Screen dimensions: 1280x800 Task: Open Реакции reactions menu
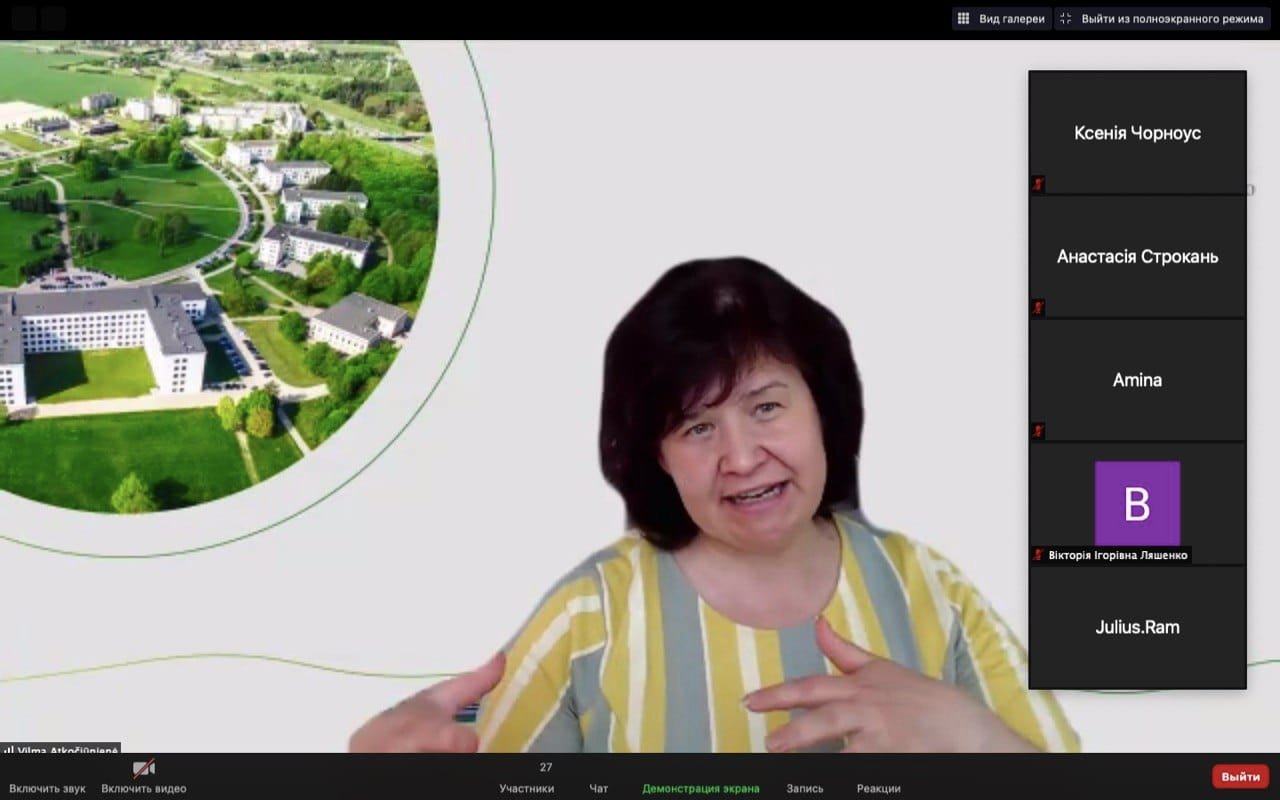click(879, 788)
